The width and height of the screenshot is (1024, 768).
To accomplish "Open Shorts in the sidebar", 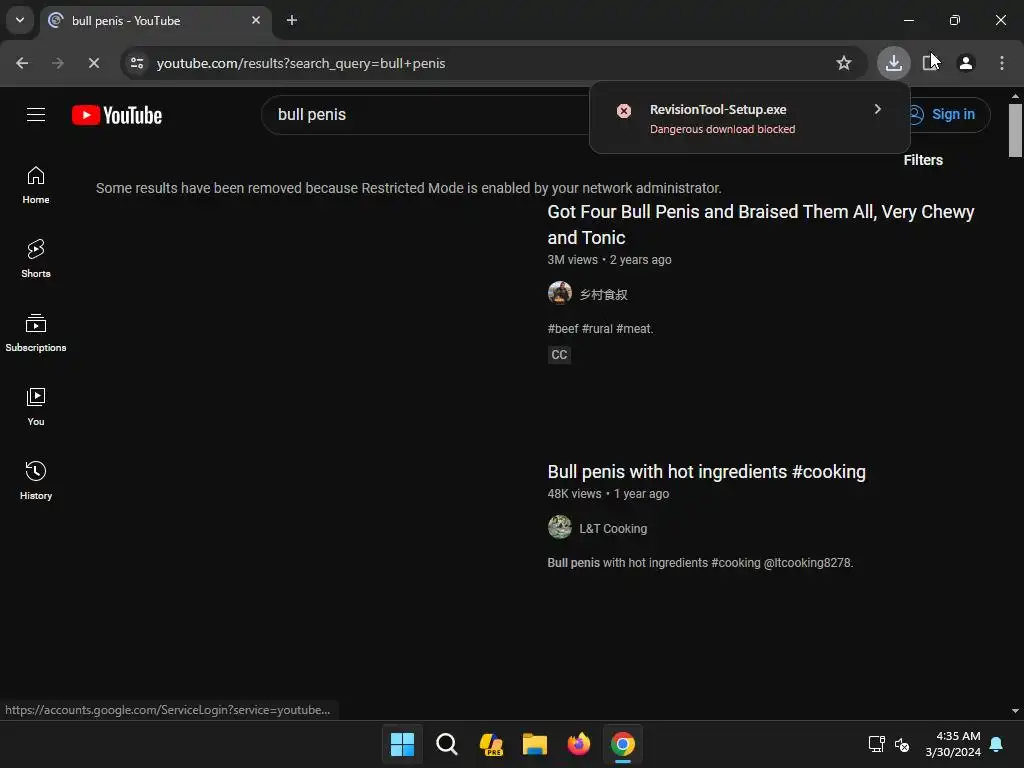I will pyautogui.click(x=36, y=259).
